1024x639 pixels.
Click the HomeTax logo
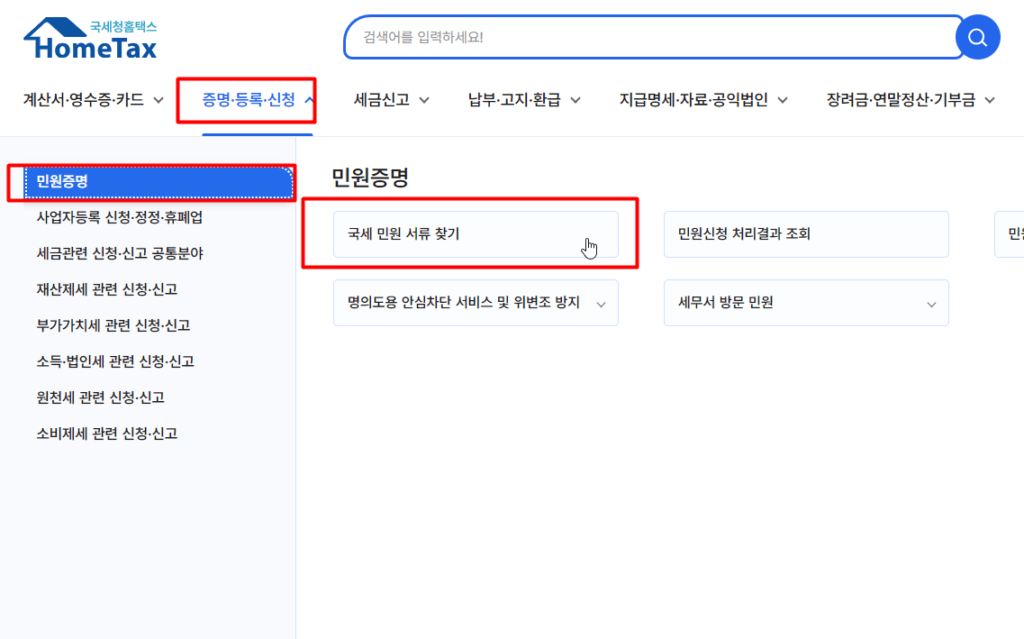[90, 39]
